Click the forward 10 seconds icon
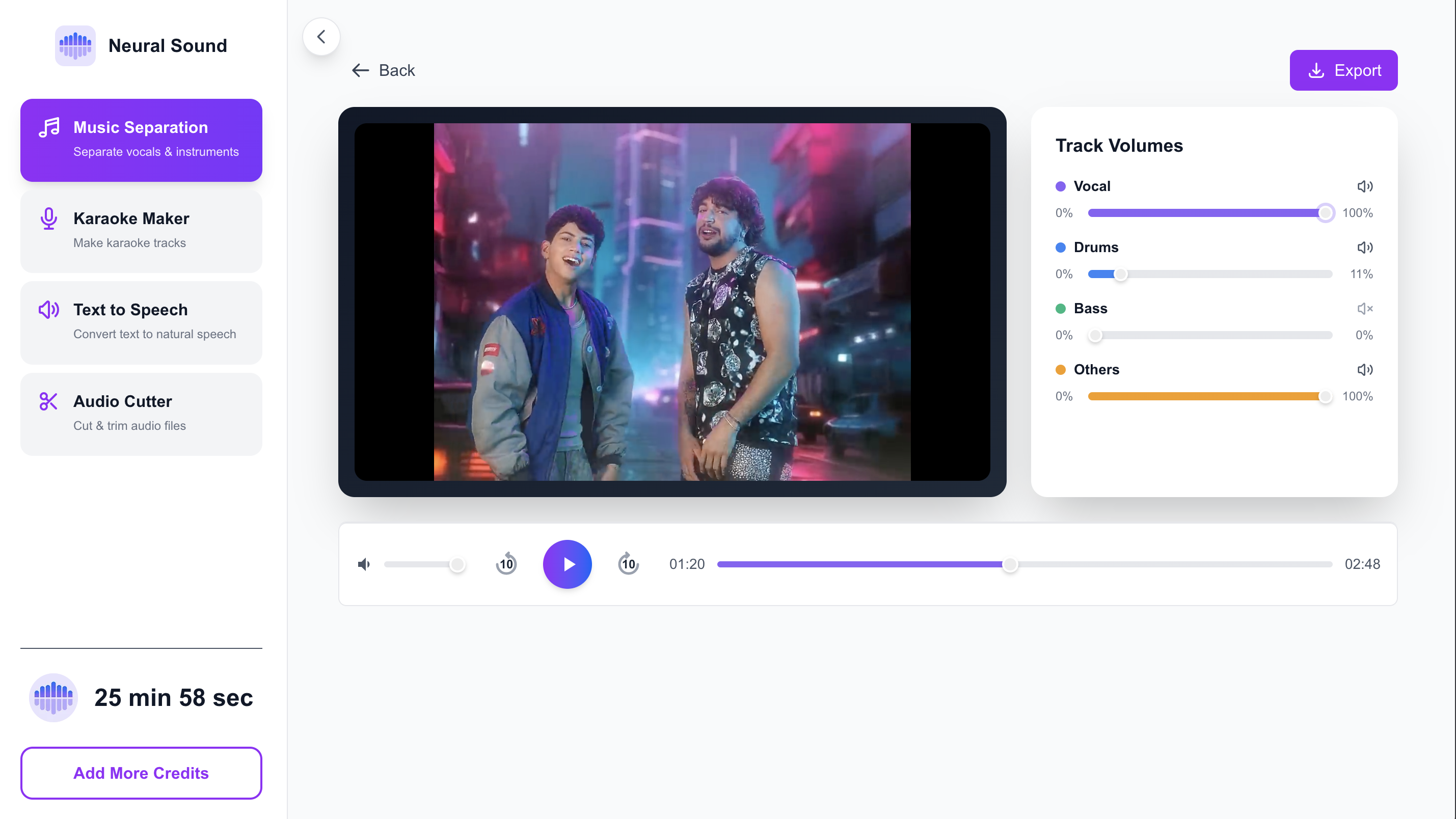Viewport: 1456px width, 819px height. [x=628, y=563]
